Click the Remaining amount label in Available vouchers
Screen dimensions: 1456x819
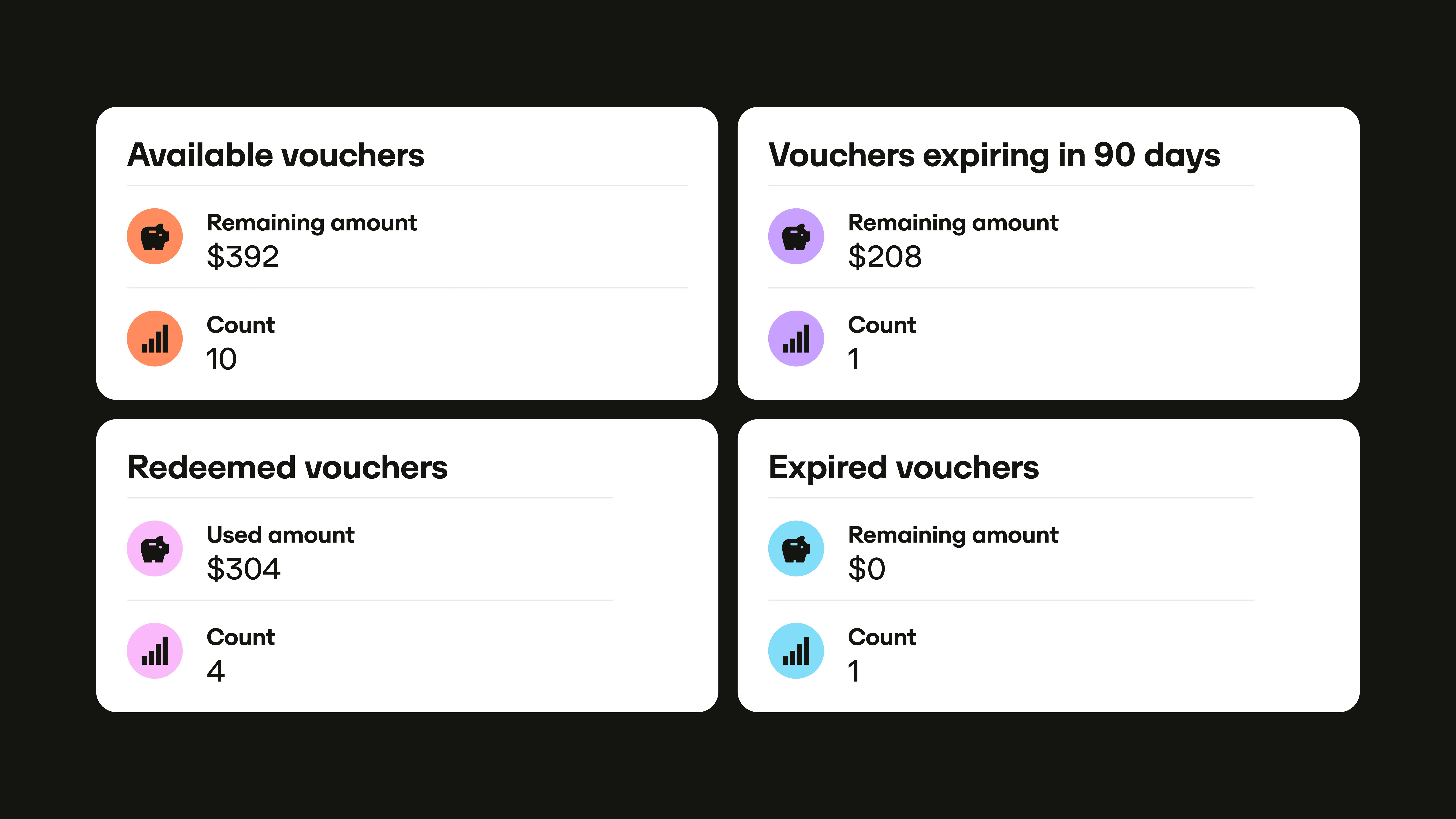pos(312,223)
